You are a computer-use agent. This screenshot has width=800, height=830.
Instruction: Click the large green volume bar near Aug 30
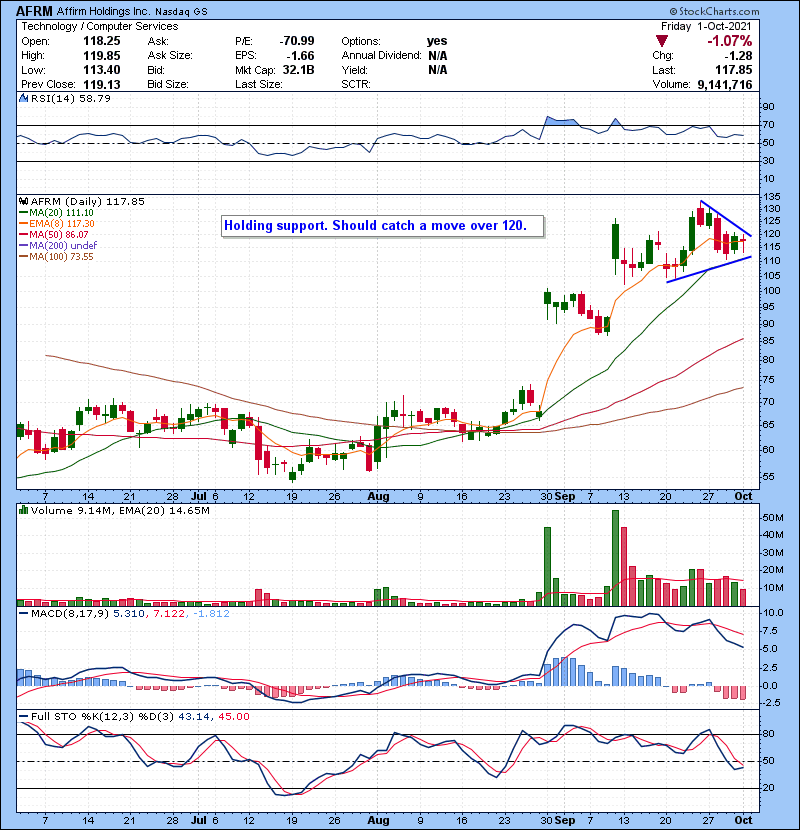point(547,566)
